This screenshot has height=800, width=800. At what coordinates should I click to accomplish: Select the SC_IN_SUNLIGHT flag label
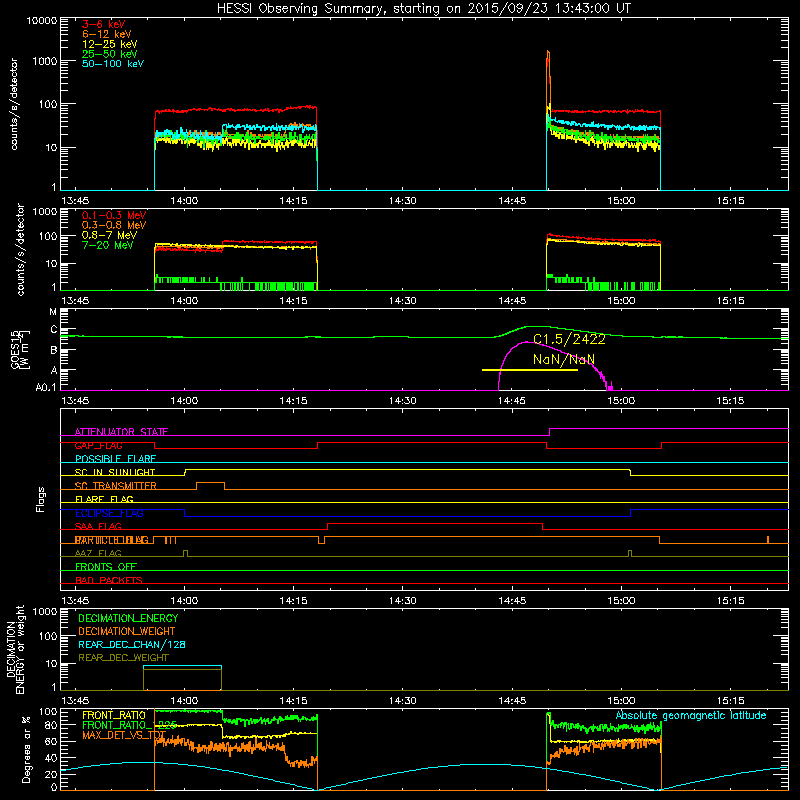point(115,472)
